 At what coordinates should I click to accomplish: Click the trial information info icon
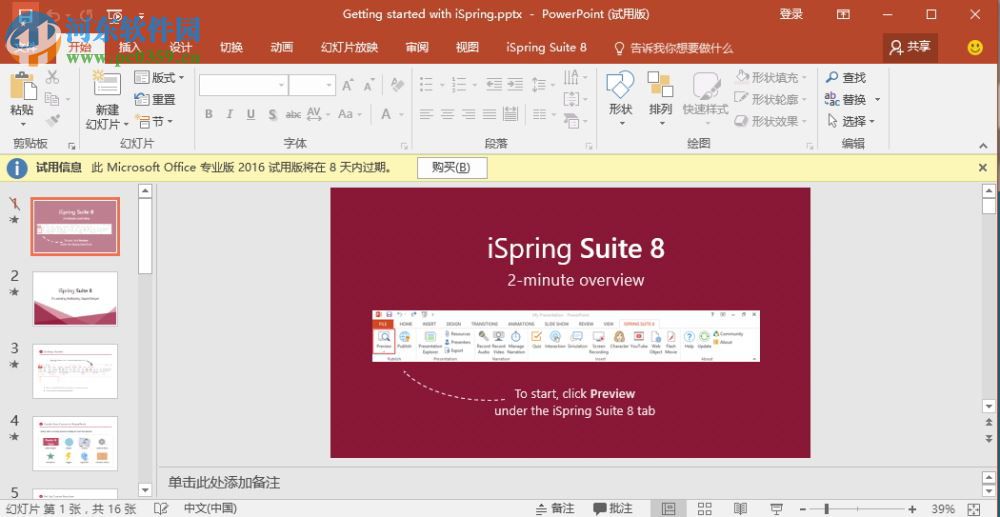tap(17, 168)
